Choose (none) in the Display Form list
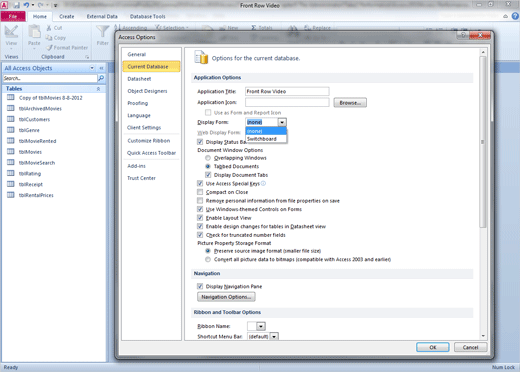 click(x=266, y=131)
